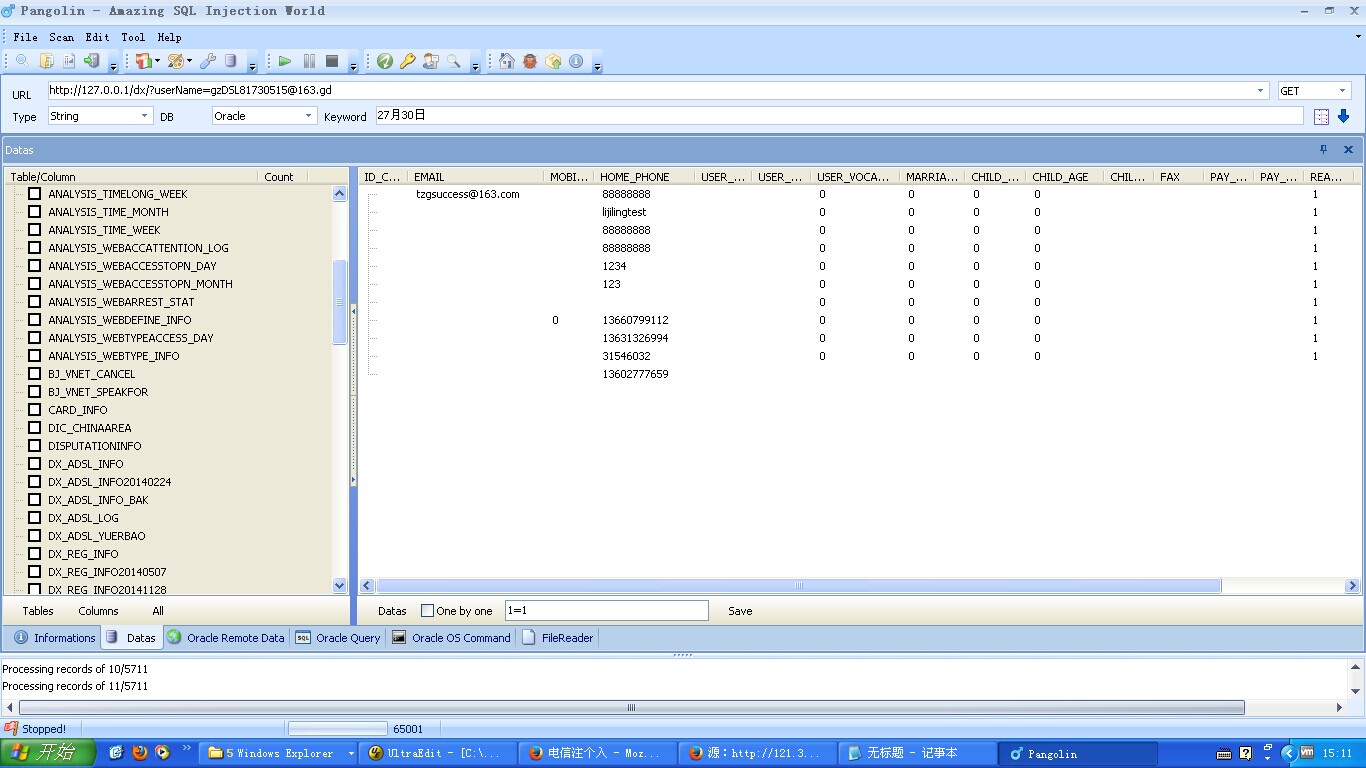1366x768 pixels.
Task: Enable the One by one checkbox
Action: [428, 611]
